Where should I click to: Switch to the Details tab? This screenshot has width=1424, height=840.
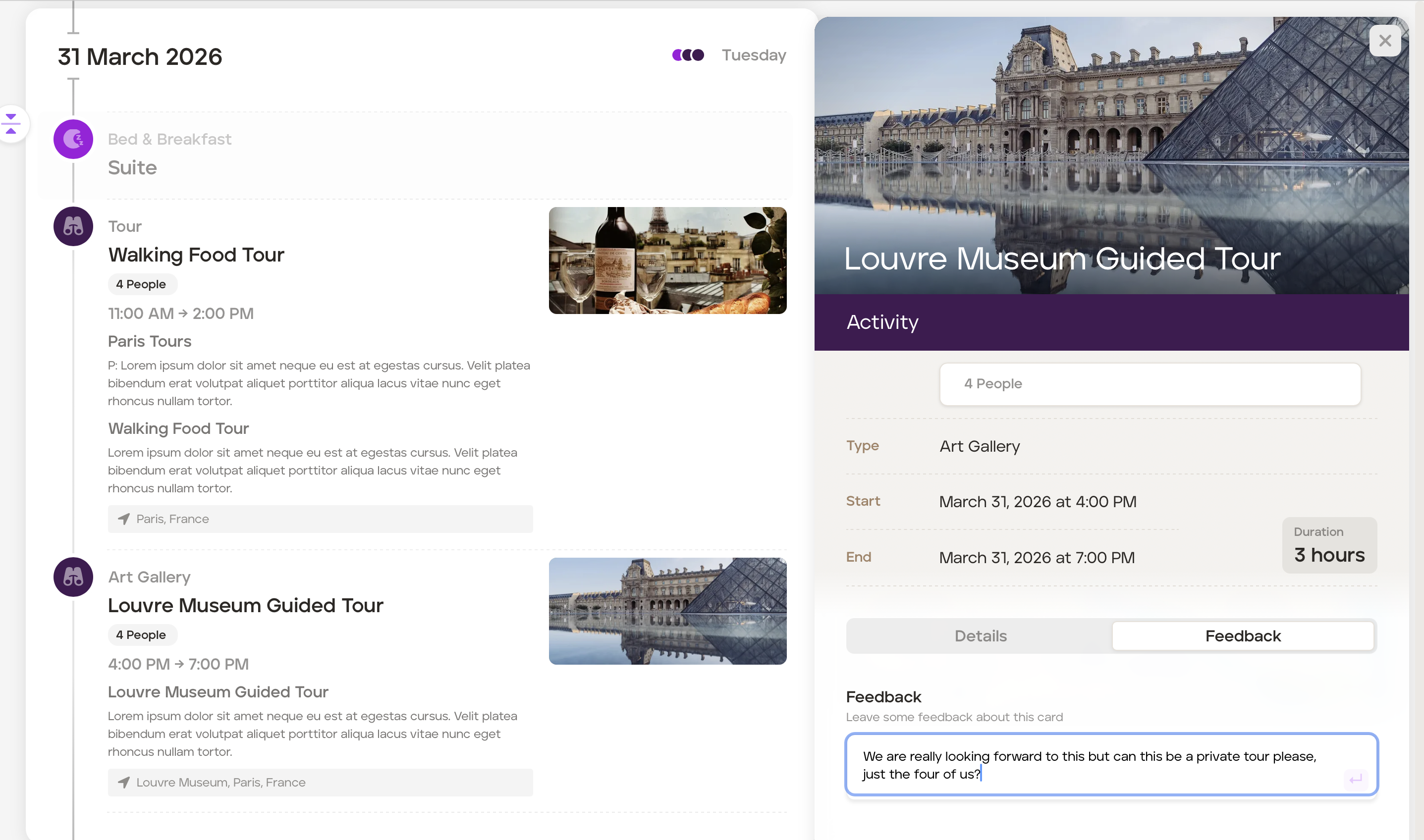tap(980, 635)
